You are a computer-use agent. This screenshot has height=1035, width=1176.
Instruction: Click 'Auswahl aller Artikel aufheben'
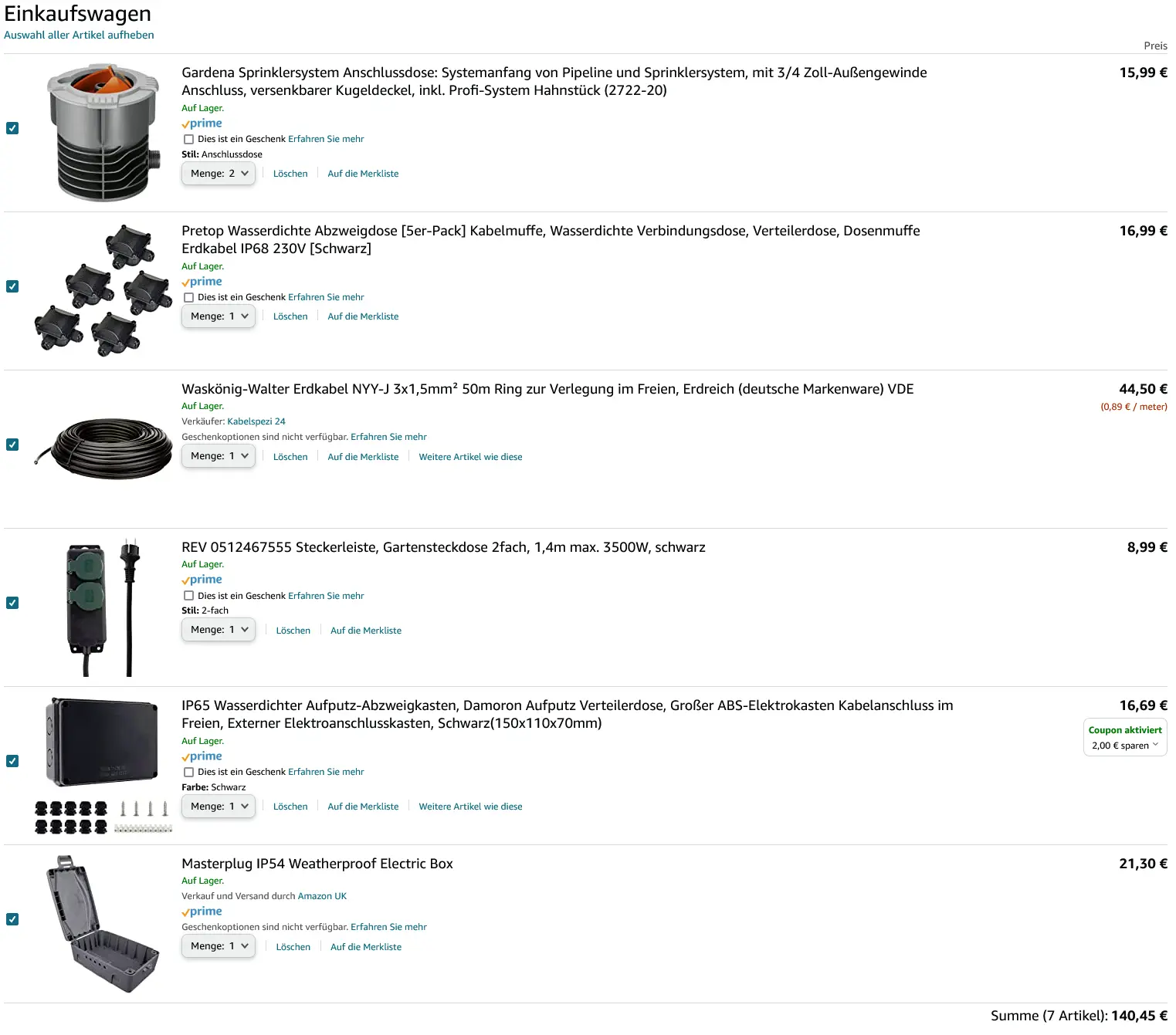pyautogui.click(x=79, y=35)
